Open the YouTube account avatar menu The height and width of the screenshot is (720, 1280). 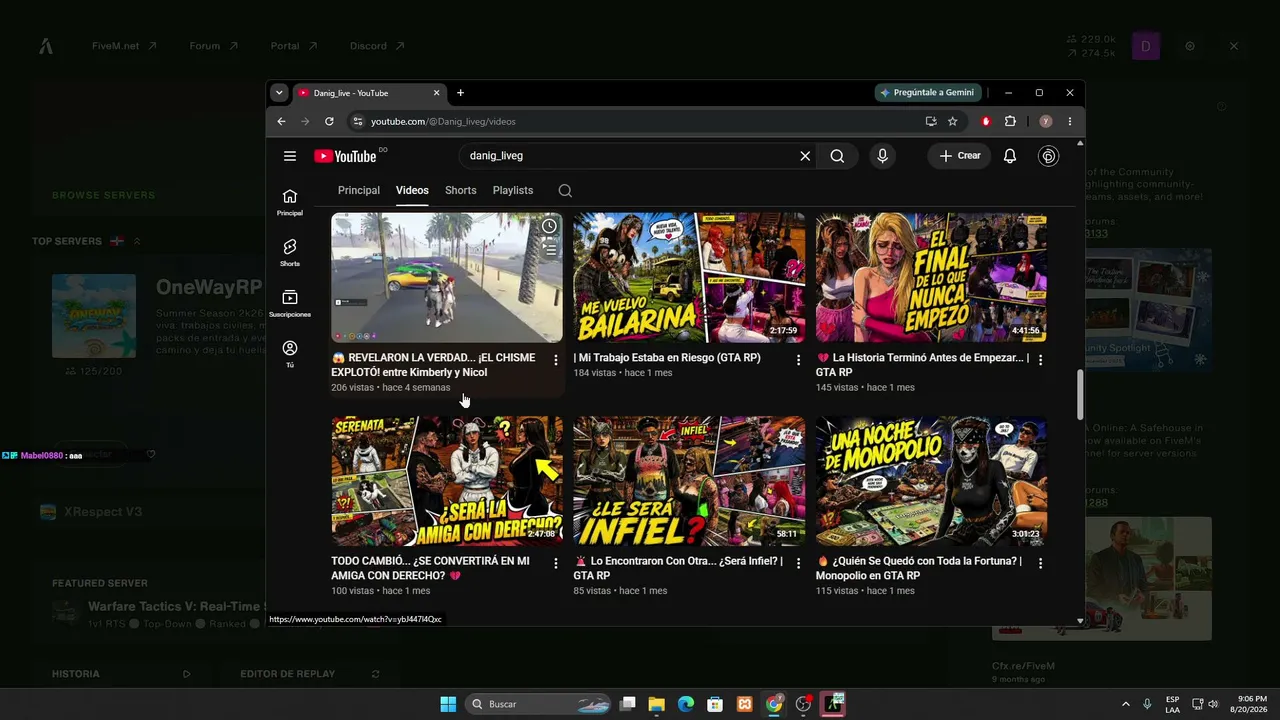click(x=1048, y=156)
